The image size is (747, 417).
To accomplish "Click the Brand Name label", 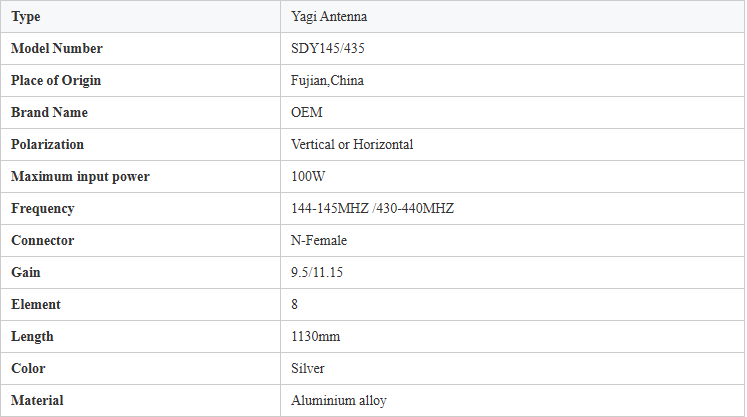I will [50, 112].
